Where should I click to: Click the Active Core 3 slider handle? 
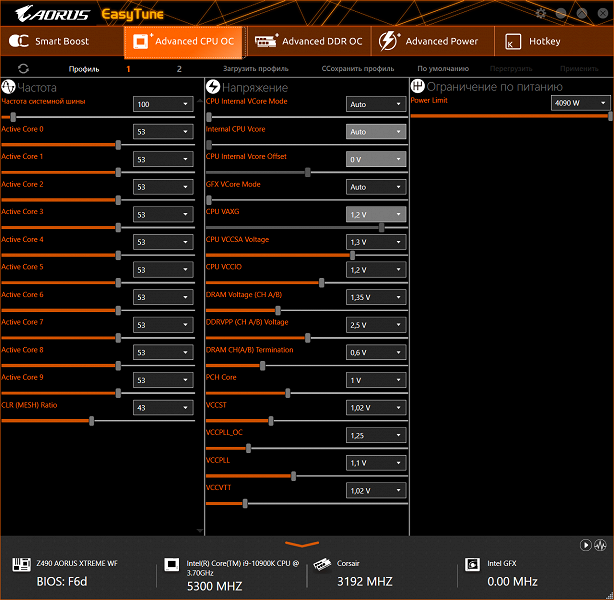118,228
